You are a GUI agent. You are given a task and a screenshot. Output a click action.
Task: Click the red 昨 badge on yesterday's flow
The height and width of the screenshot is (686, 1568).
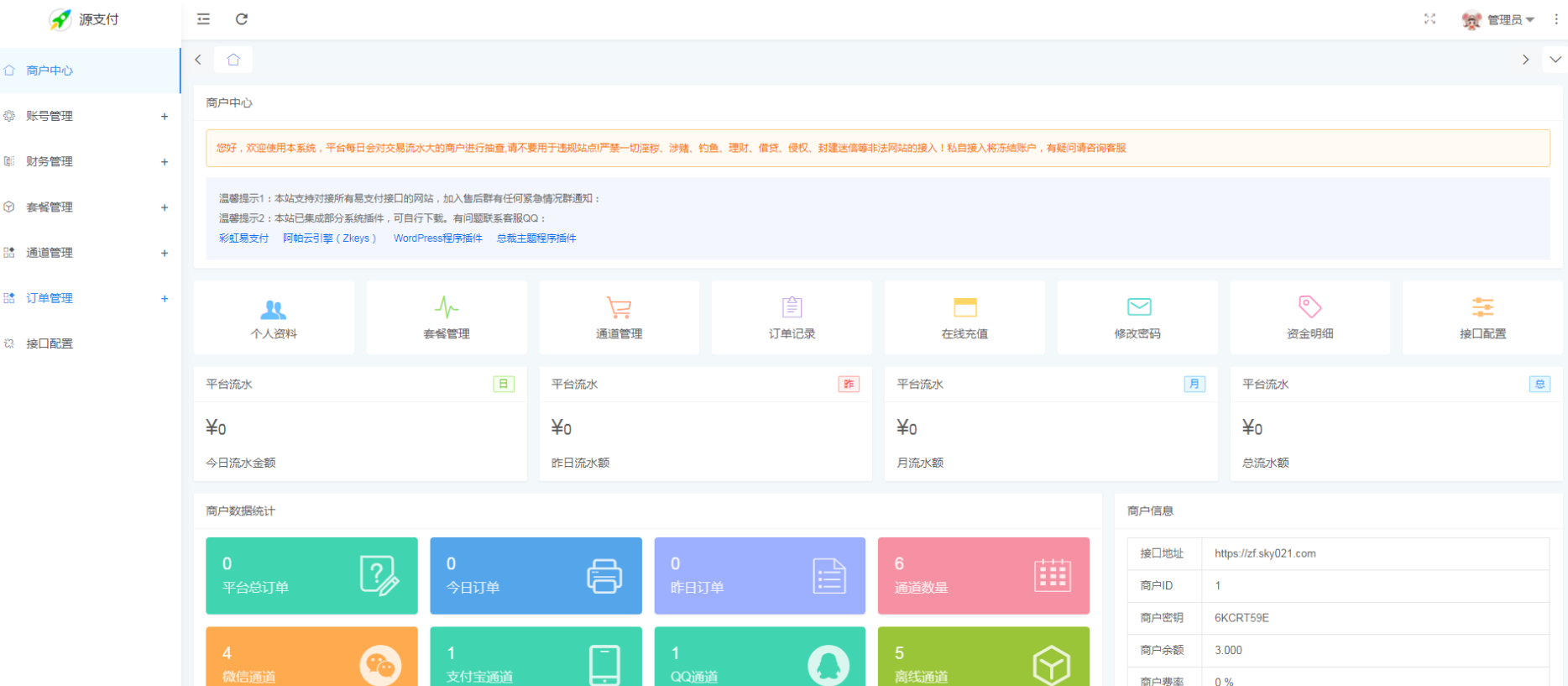(x=849, y=384)
